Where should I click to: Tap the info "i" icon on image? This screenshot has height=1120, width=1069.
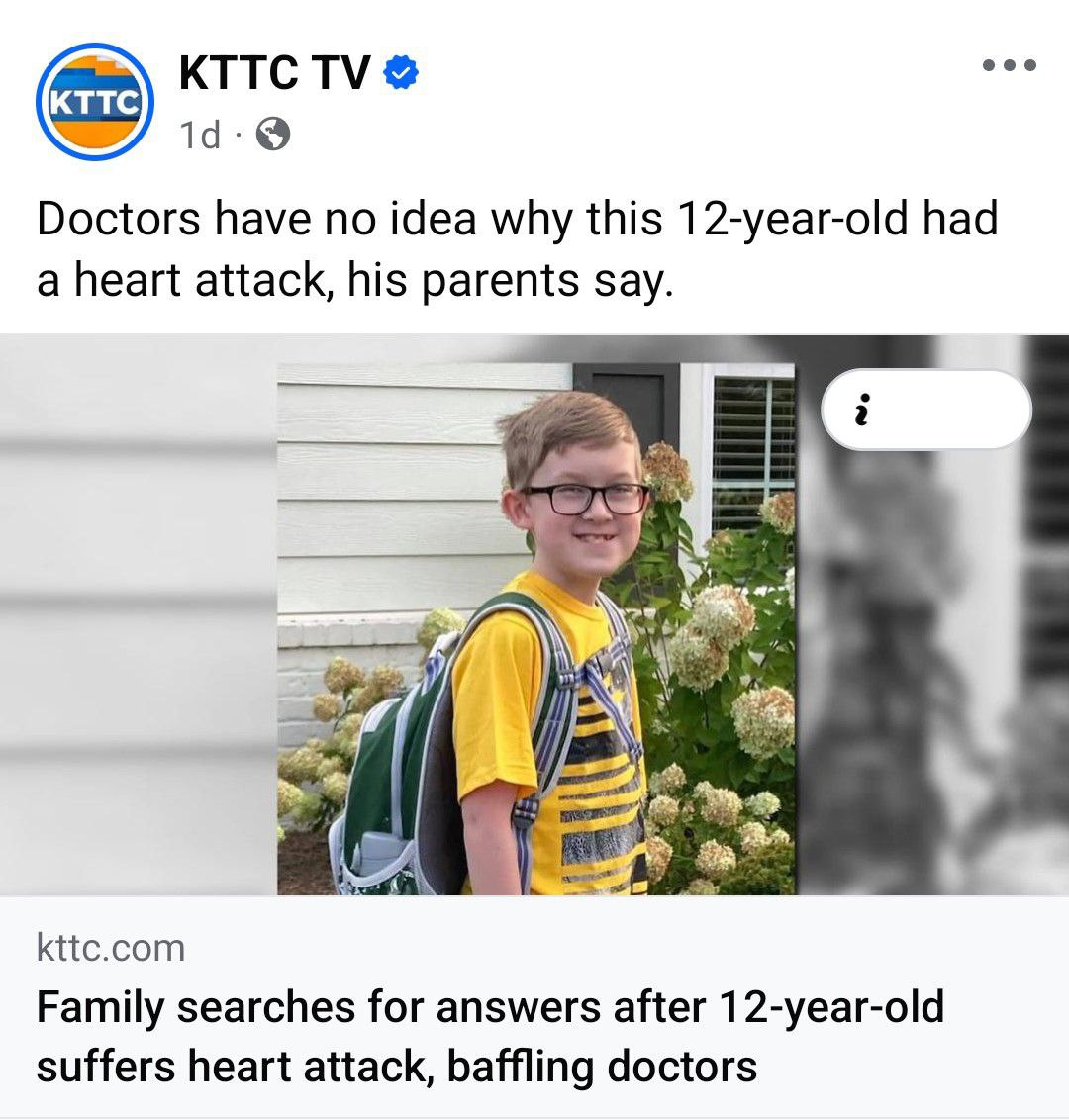click(862, 410)
